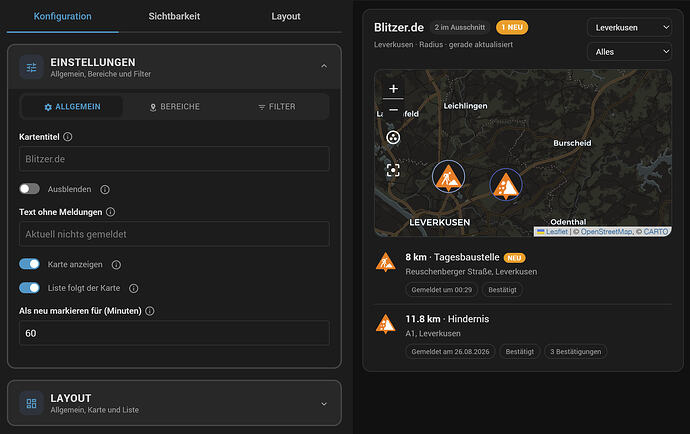This screenshot has height=434, width=690.
Task: Click the fit-to-markers focus icon on map
Action: point(393,170)
